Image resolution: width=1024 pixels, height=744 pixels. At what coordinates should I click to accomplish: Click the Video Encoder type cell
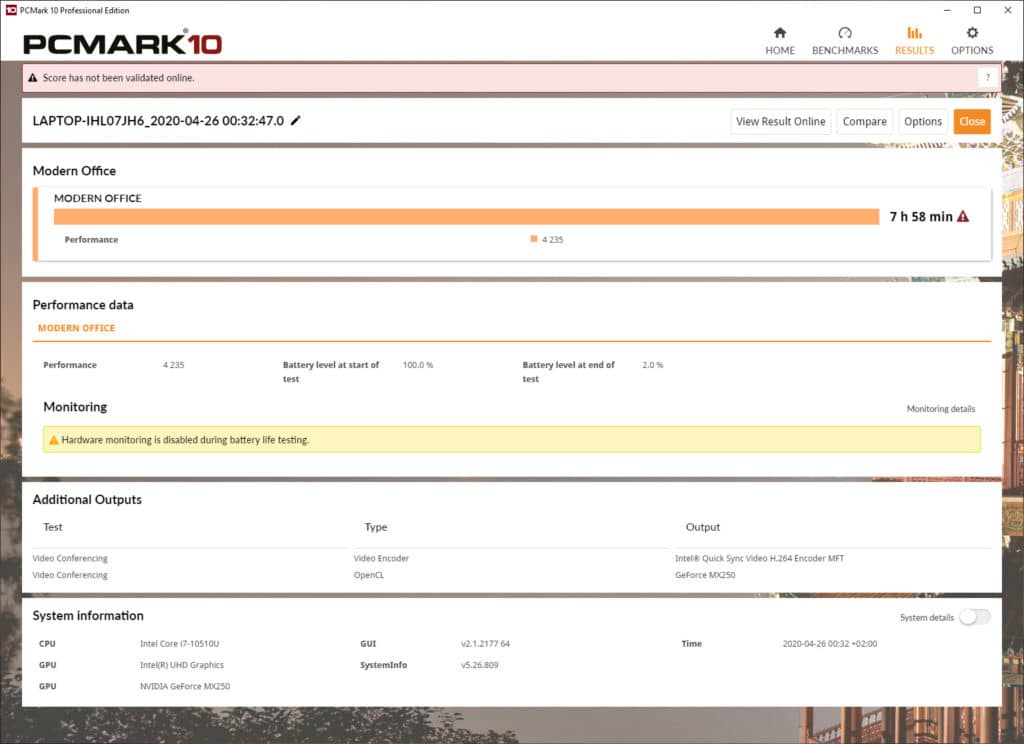pos(381,558)
